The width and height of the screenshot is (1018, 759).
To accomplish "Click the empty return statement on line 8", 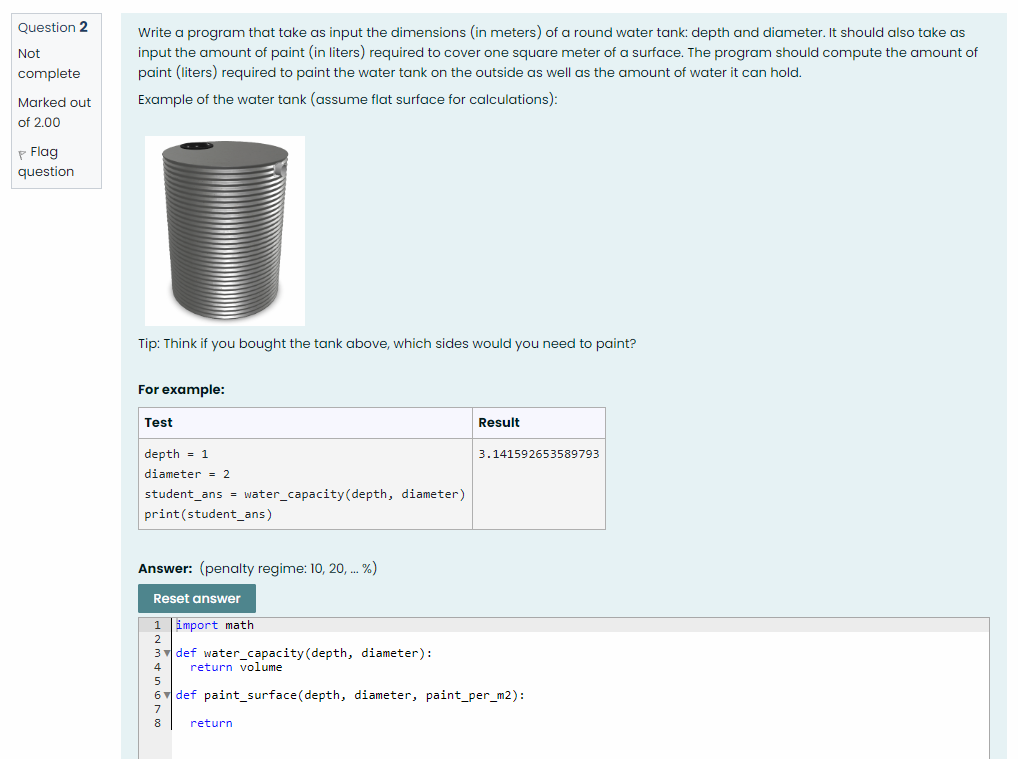I will tap(212, 722).
